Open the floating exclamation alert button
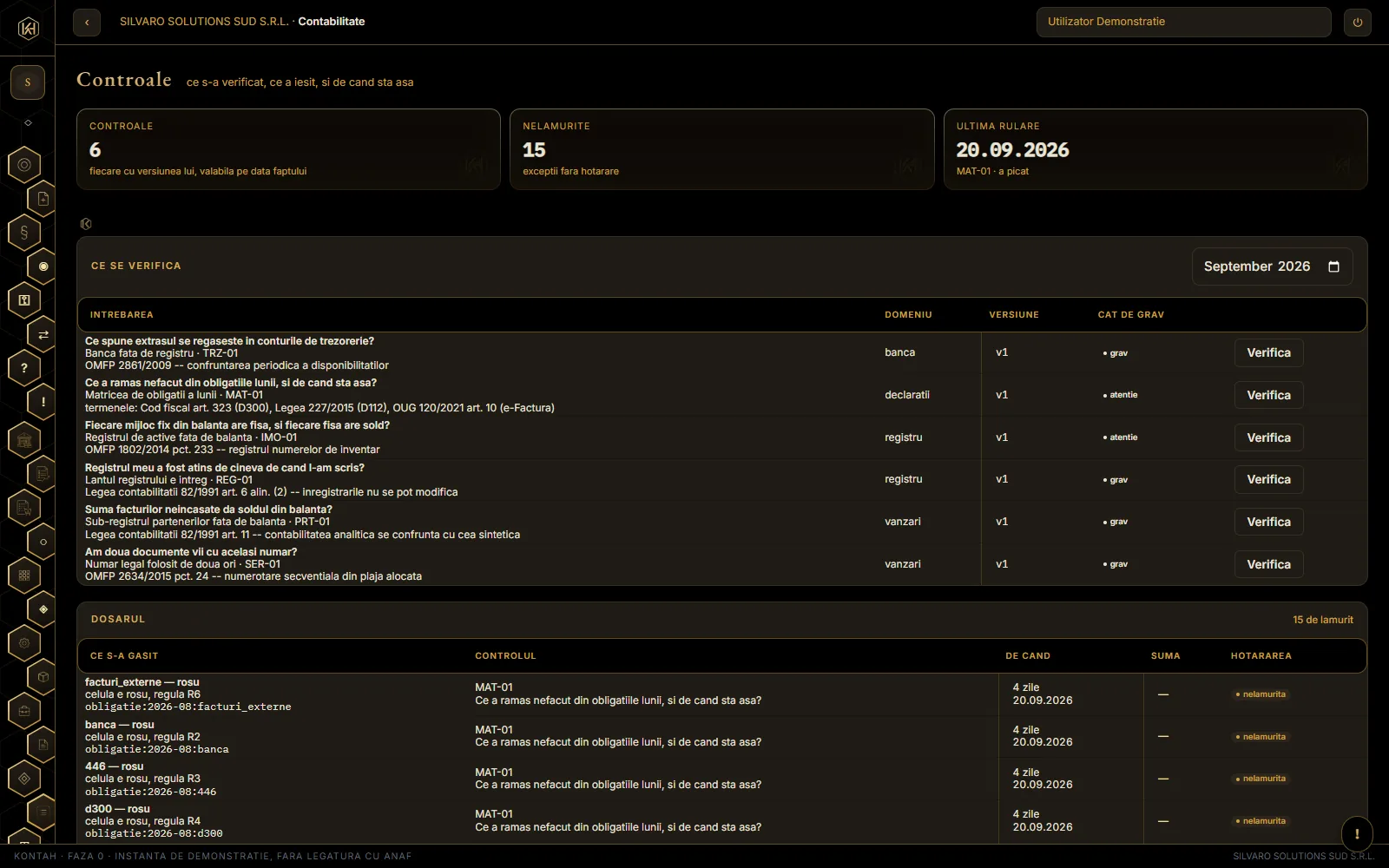This screenshot has height=868, width=1389. (1357, 834)
